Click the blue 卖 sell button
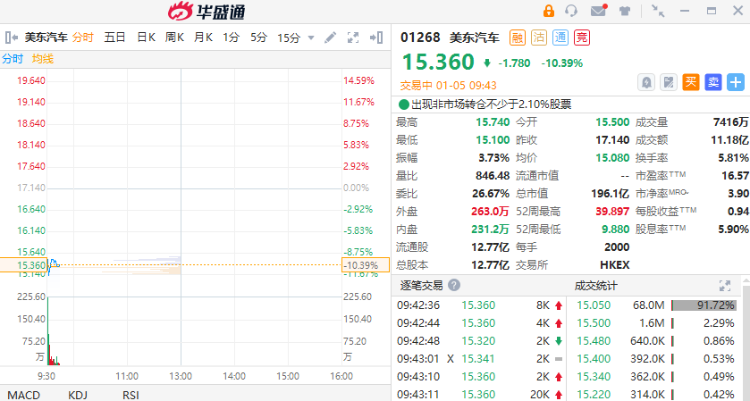This screenshot has height=401, width=750. (713, 82)
